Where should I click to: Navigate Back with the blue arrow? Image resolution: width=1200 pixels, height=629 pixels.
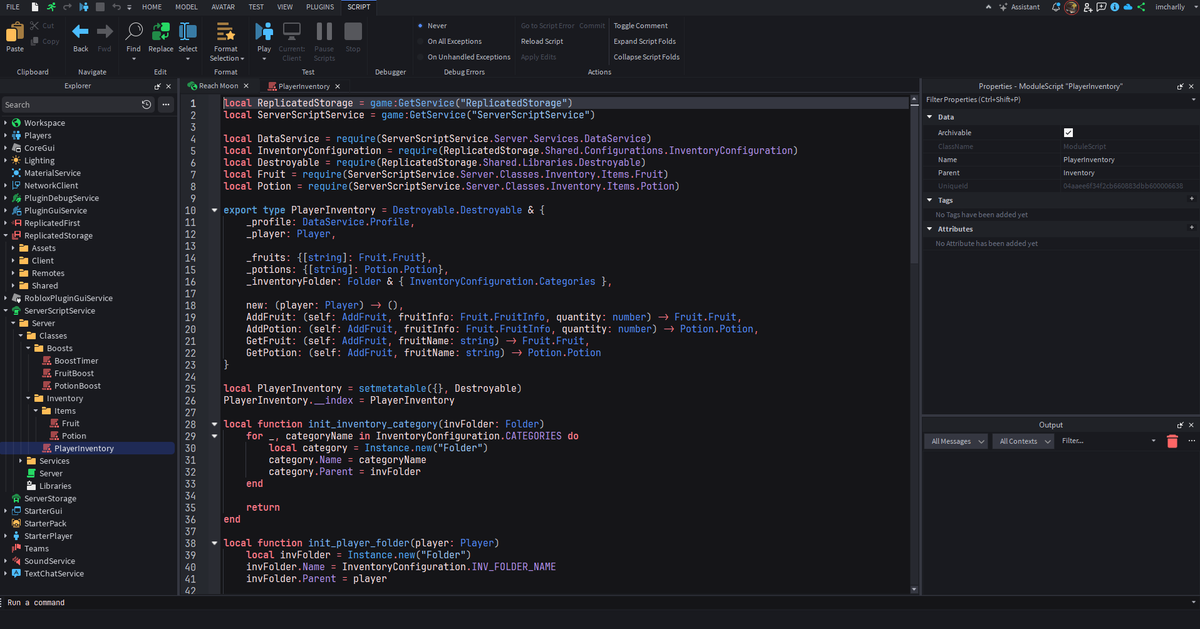click(80, 32)
